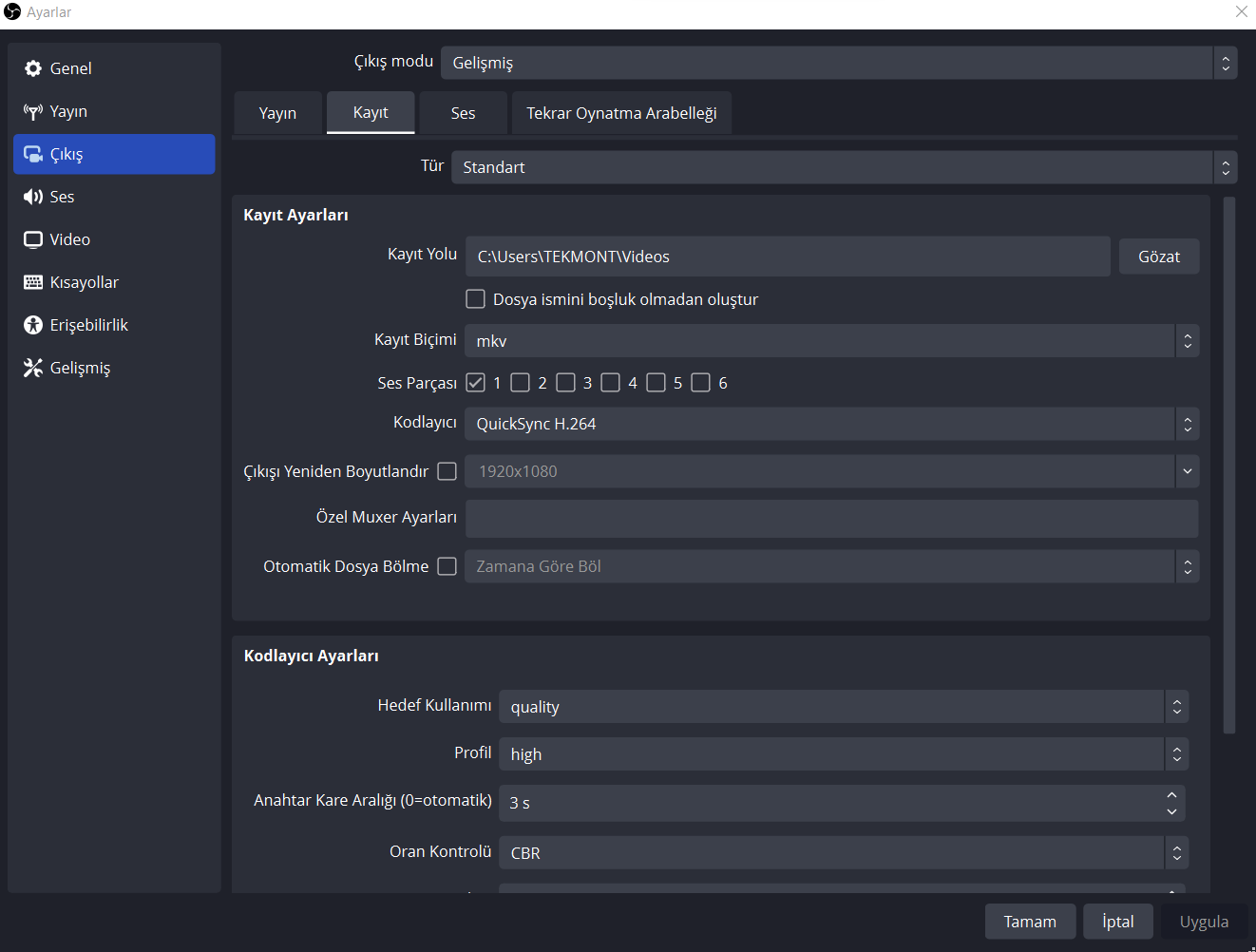
Task: Open the Kısayollar settings section
Action: 114,282
